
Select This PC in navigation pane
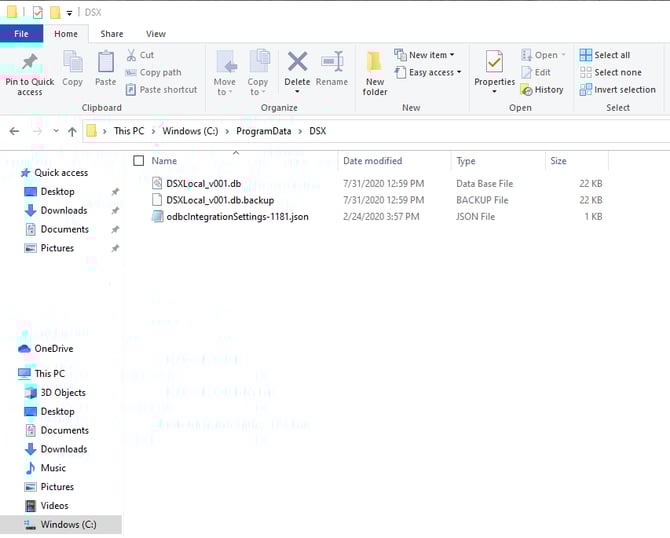(x=50, y=373)
